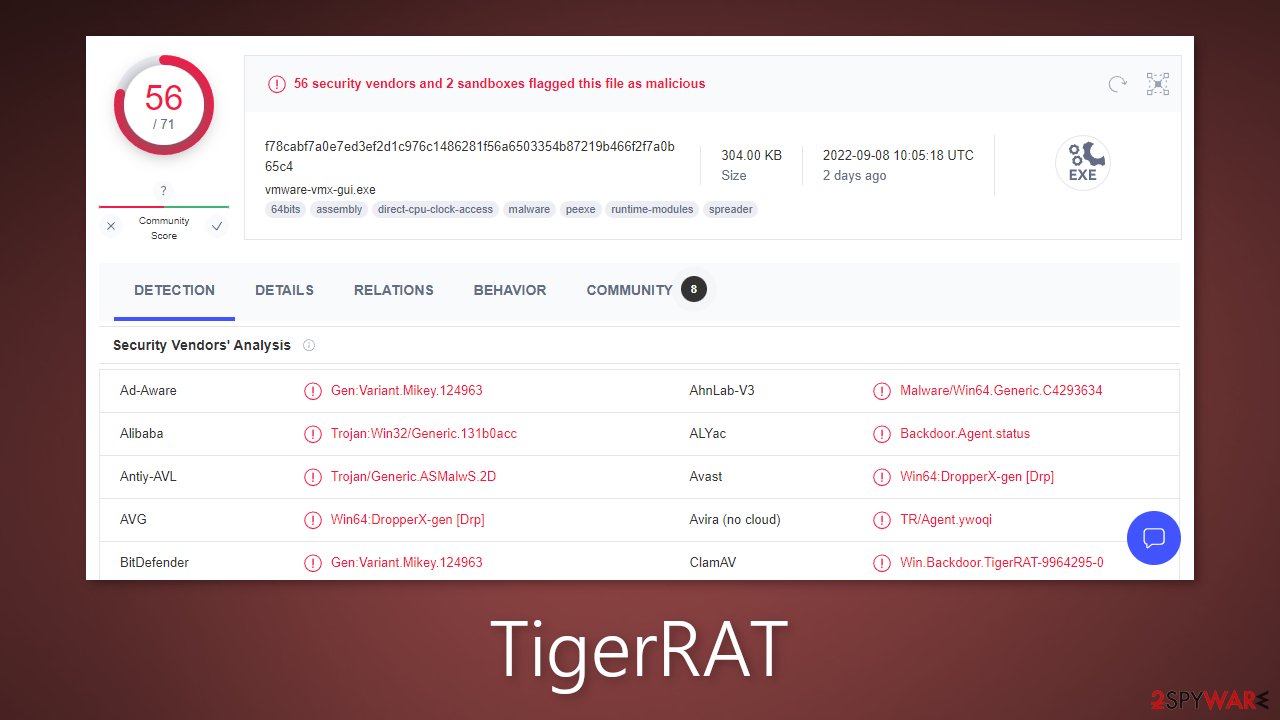Open the Win64:DropperX-gen [Drp] detection link
Viewport: 1280px width, 720px height.
pos(977,477)
